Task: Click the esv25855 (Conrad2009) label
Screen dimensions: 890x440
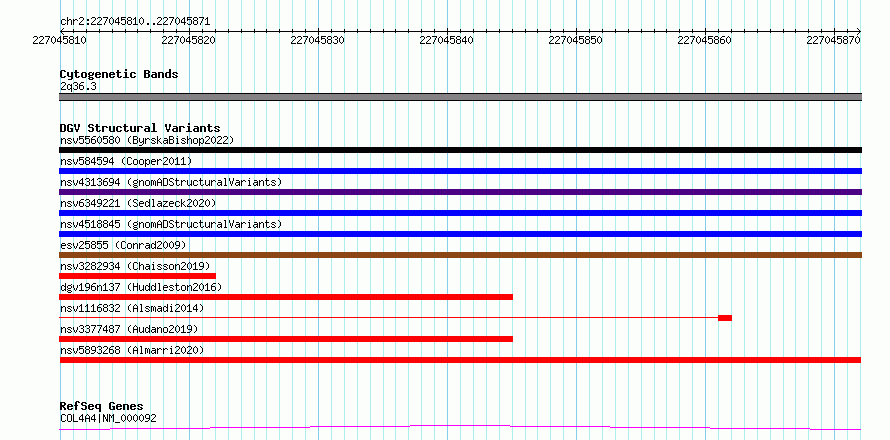Action: pyautogui.click(x=123, y=245)
